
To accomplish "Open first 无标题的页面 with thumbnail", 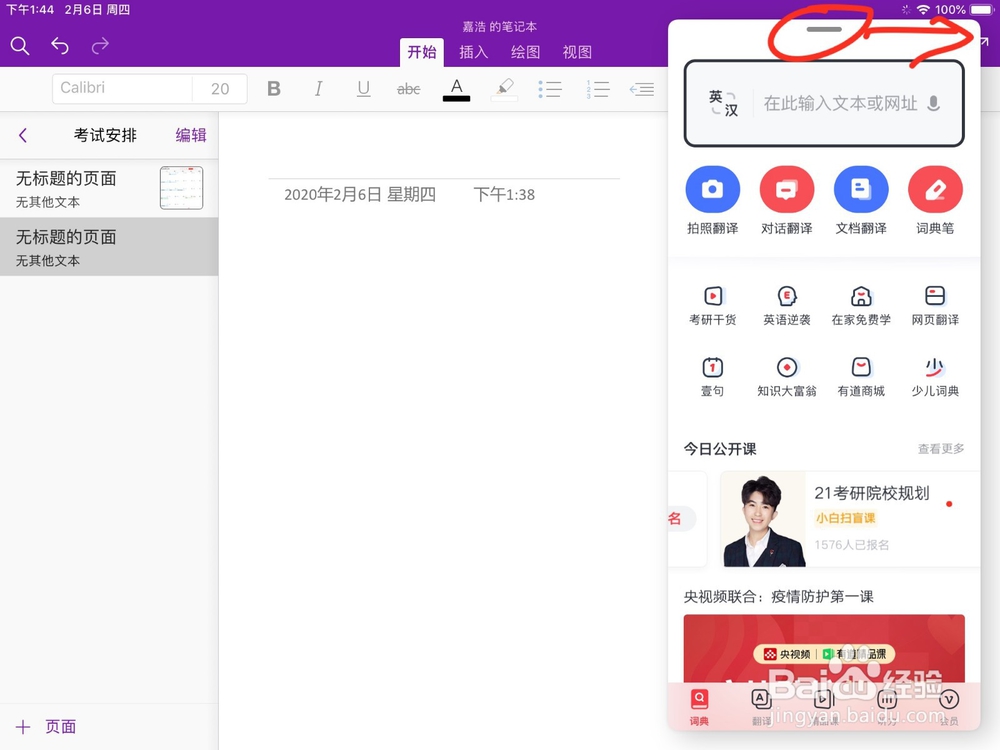I will 109,188.
